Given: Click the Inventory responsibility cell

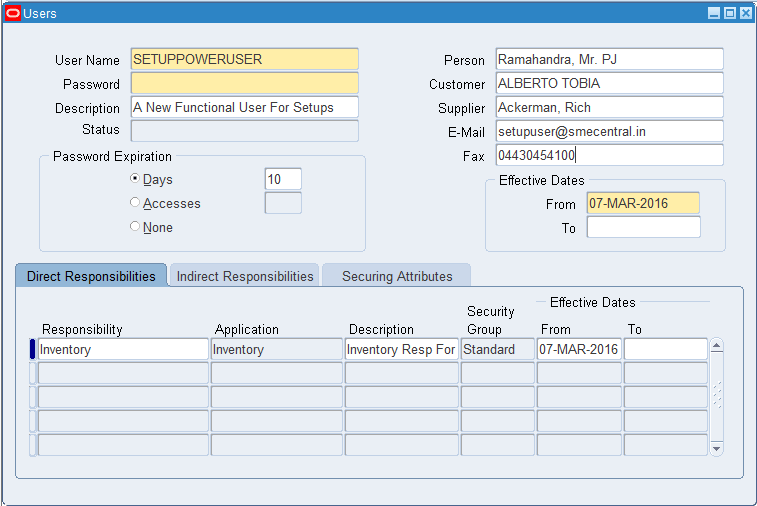Looking at the screenshot, I should point(123,350).
